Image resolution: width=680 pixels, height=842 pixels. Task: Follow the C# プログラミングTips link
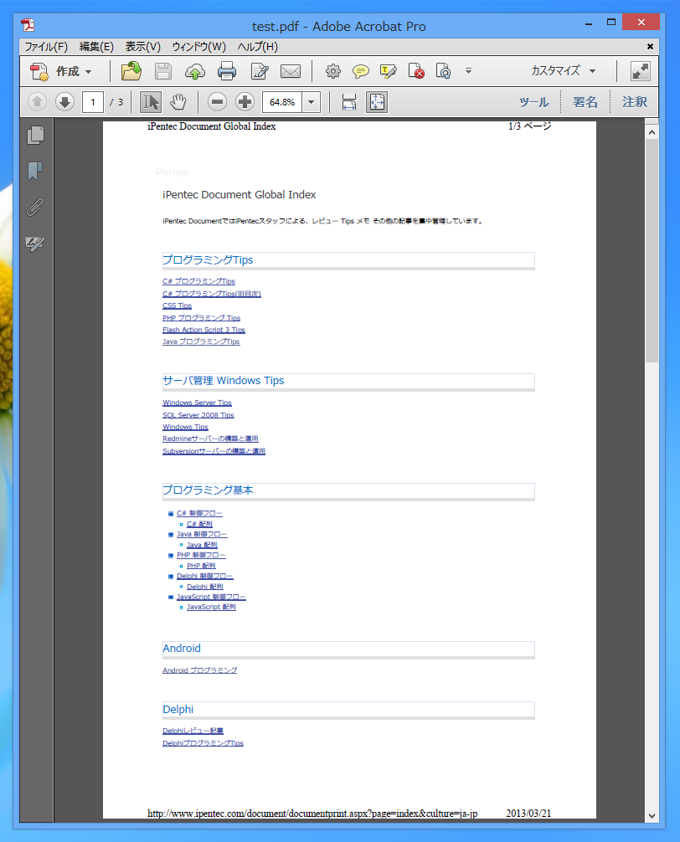(x=199, y=281)
